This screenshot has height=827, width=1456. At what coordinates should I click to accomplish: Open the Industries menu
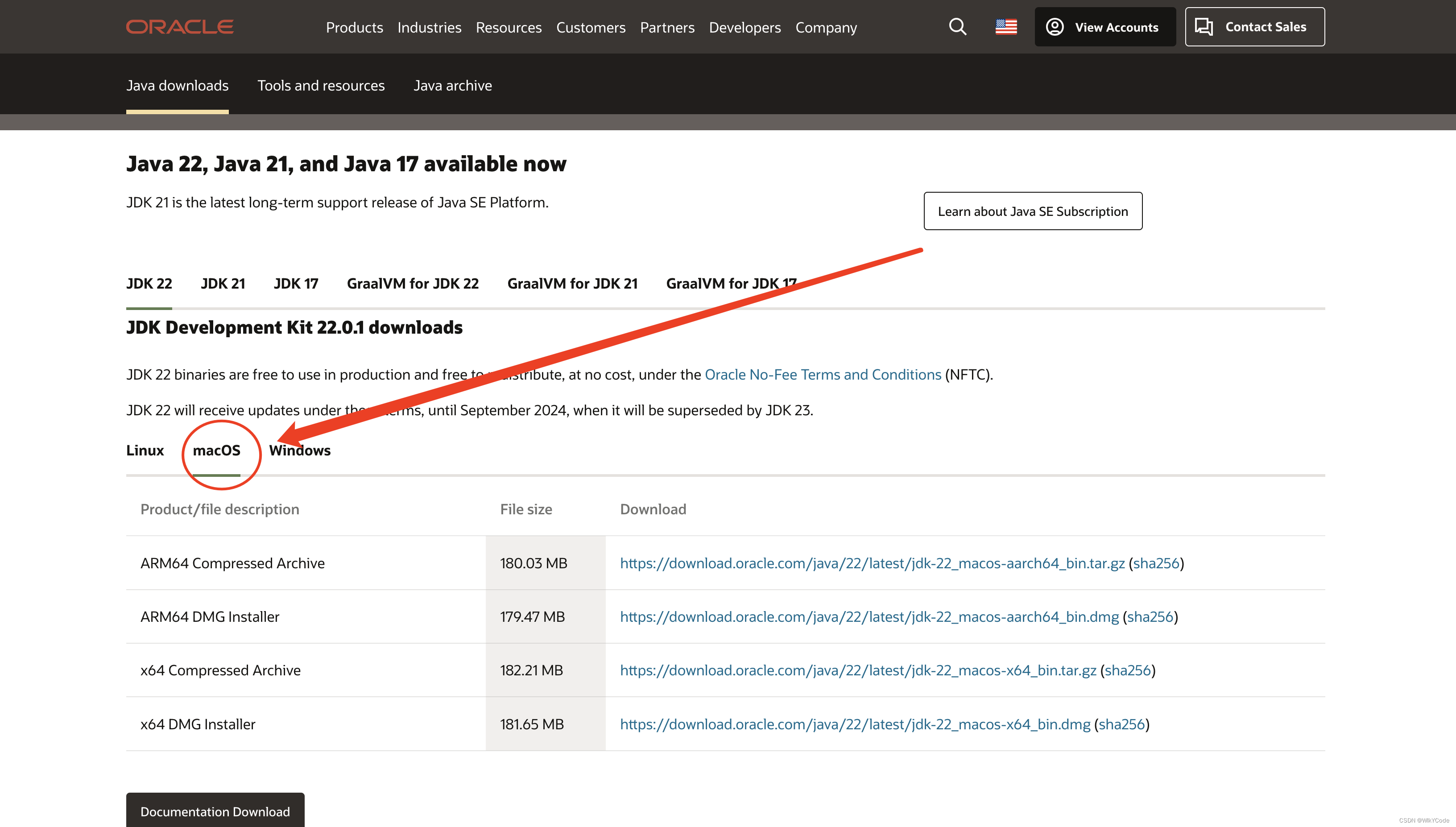429,27
